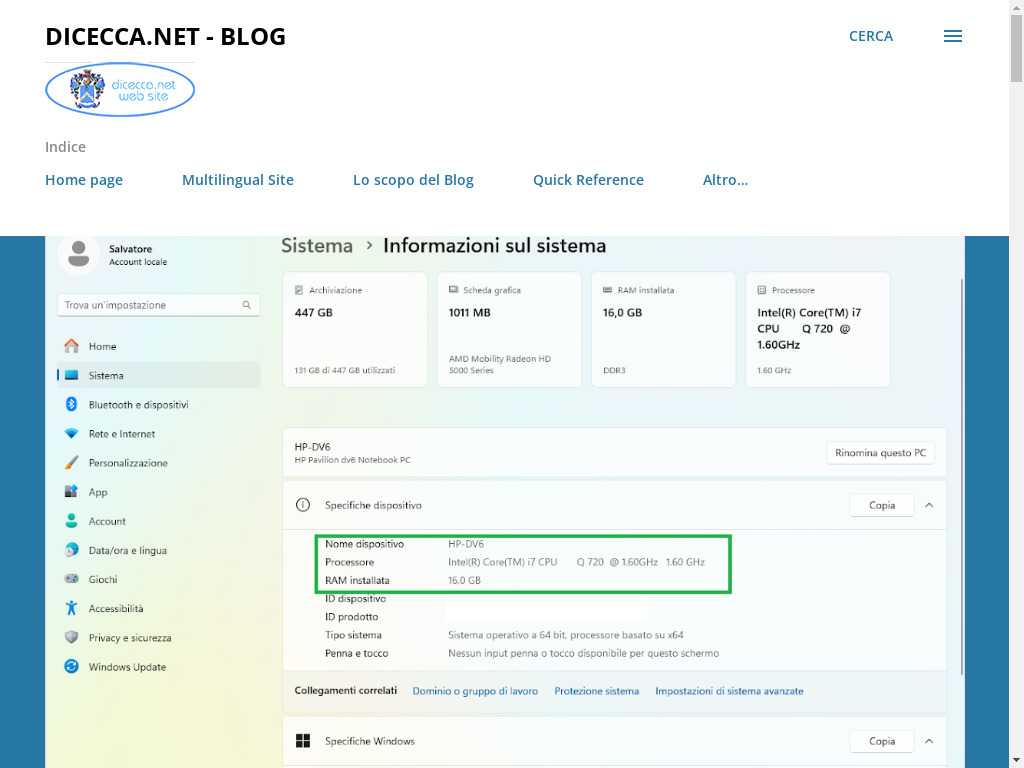
Task: Click the App icon in sidebar
Action: [71, 492]
